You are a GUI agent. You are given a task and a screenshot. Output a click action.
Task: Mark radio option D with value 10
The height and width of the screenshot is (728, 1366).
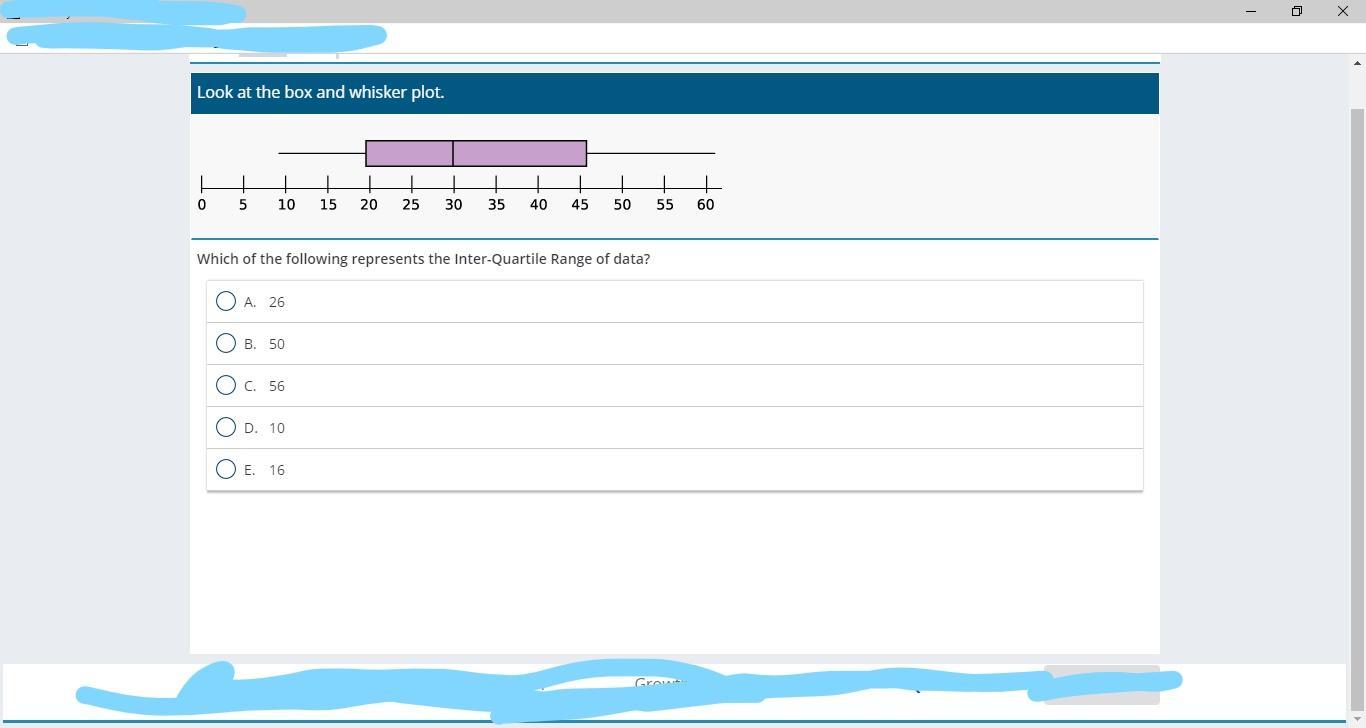coord(226,427)
